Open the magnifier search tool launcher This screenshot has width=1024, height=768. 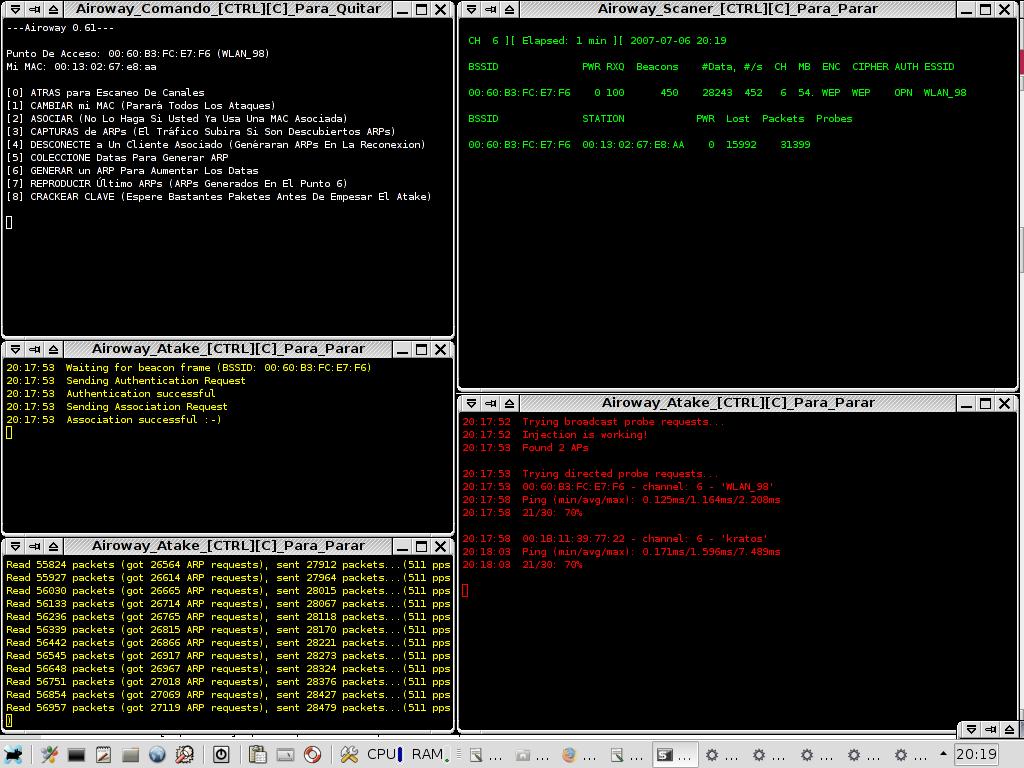click(x=184, y=754)
